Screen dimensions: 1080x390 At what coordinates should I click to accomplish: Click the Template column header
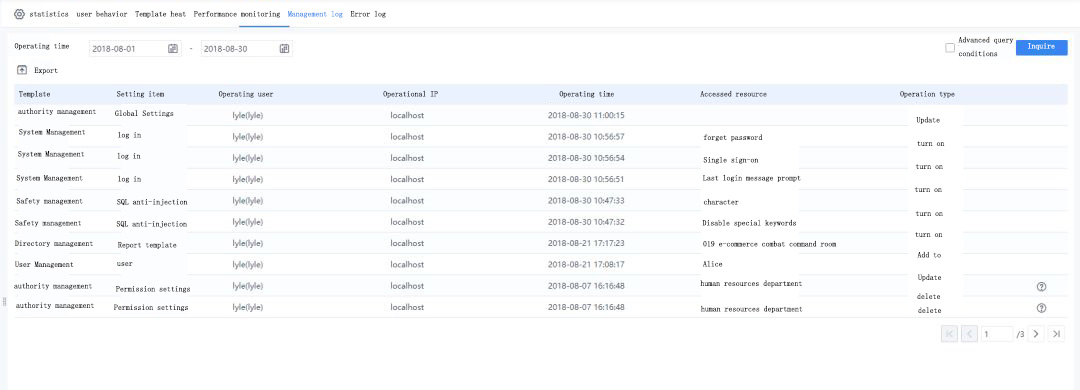[x=34, y=94]
